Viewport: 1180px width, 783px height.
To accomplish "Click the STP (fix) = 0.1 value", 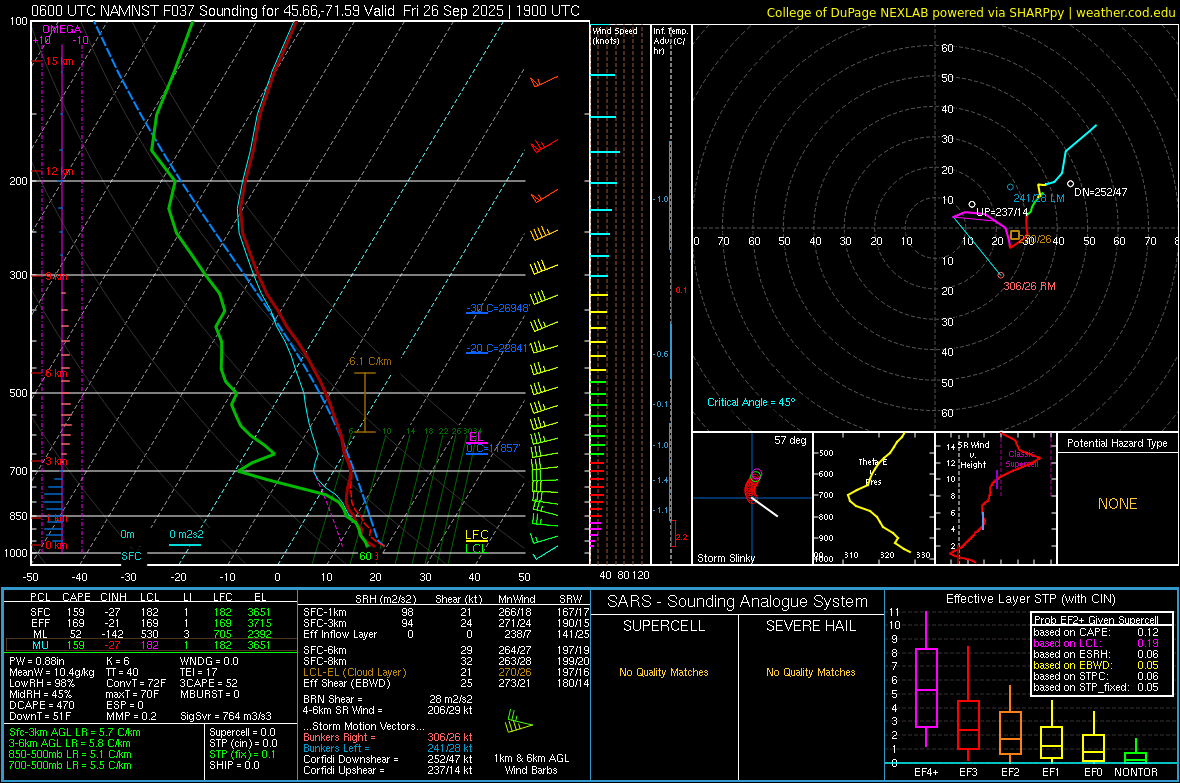I will [x=242, y=754].
